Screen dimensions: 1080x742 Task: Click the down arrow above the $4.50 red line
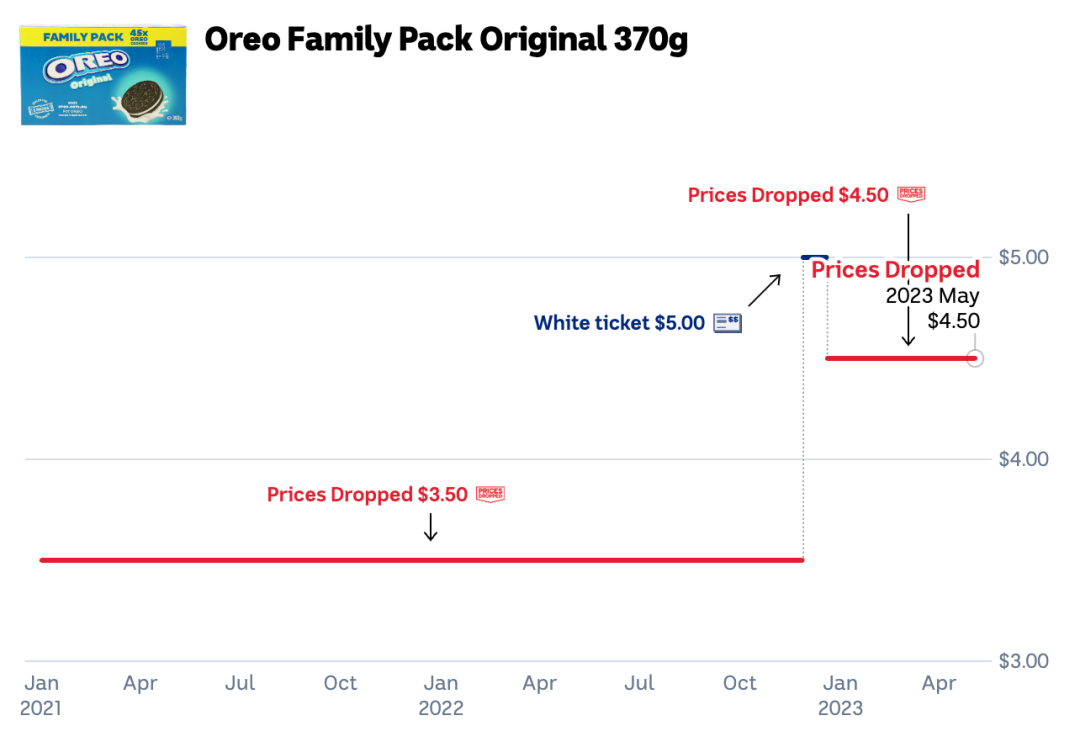coord(908,328)
